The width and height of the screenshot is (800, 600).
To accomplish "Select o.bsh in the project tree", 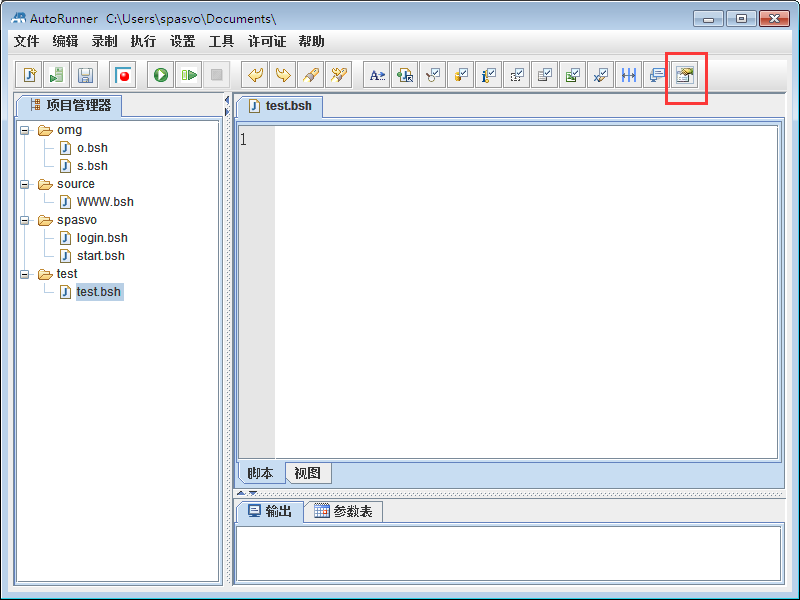I will click(92, 148).
